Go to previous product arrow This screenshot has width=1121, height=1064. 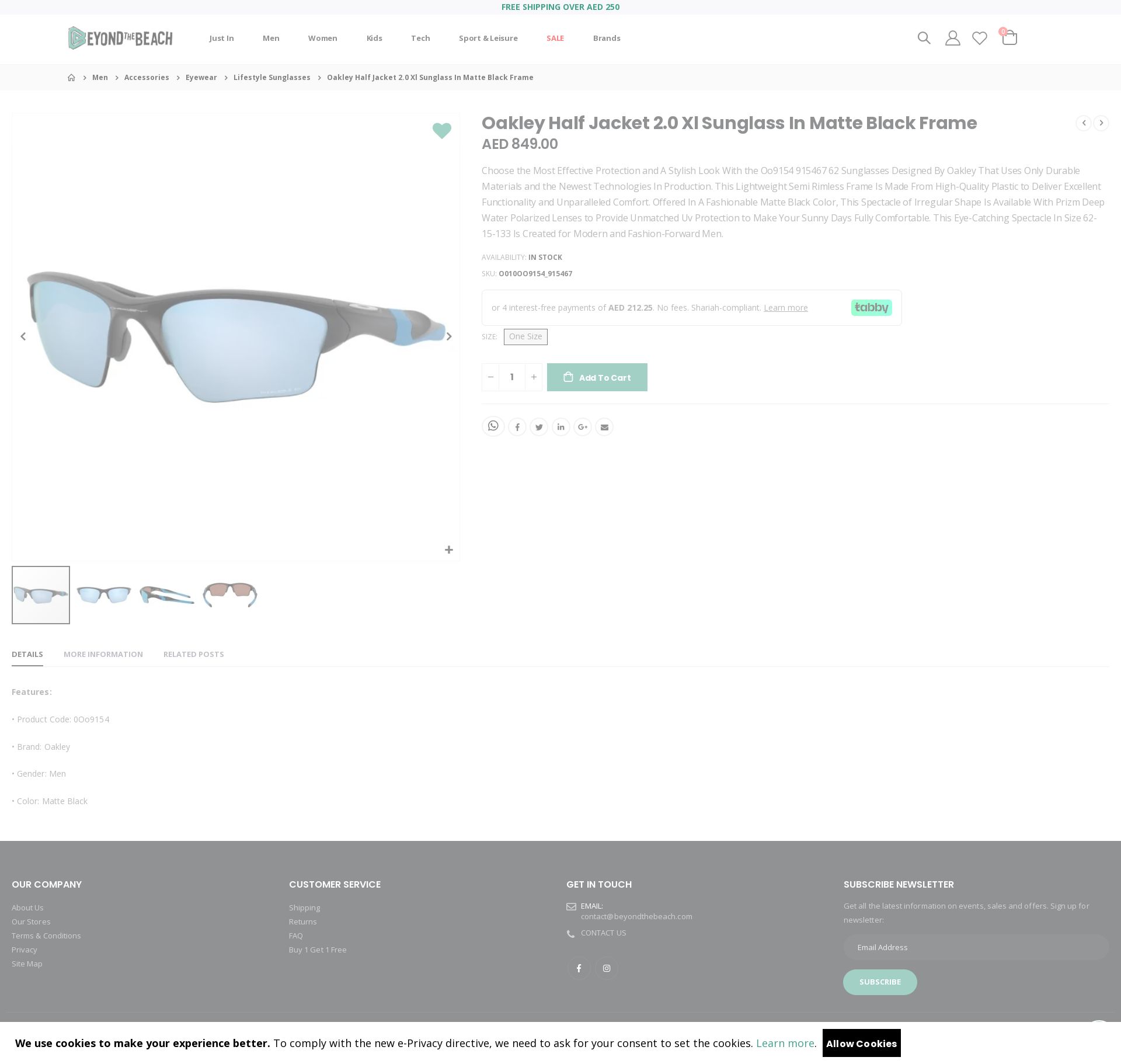[x=1084, y=123]
